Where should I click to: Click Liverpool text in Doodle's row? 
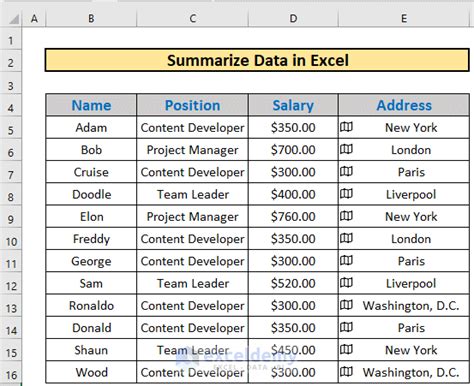point(411,195)
